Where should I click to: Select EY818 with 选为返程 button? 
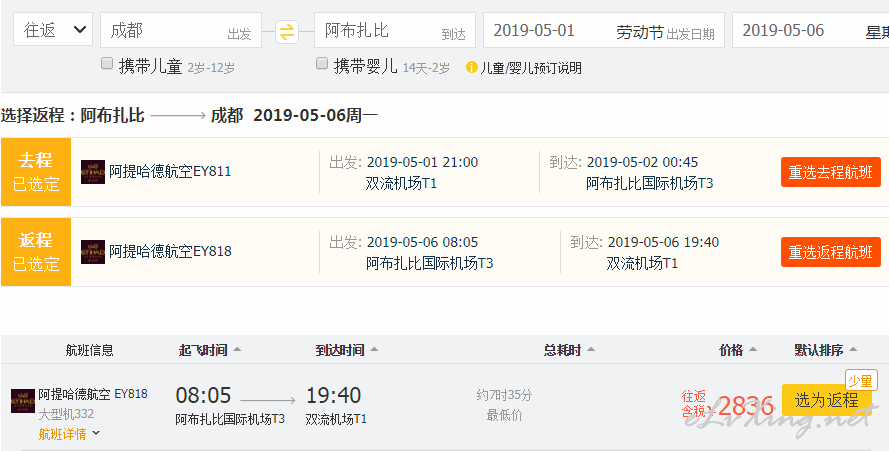coord(827,401)
